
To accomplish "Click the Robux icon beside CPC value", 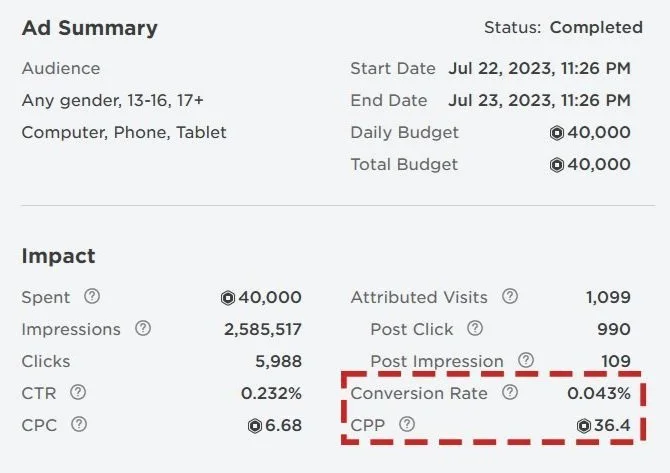I will coord(255,426).
